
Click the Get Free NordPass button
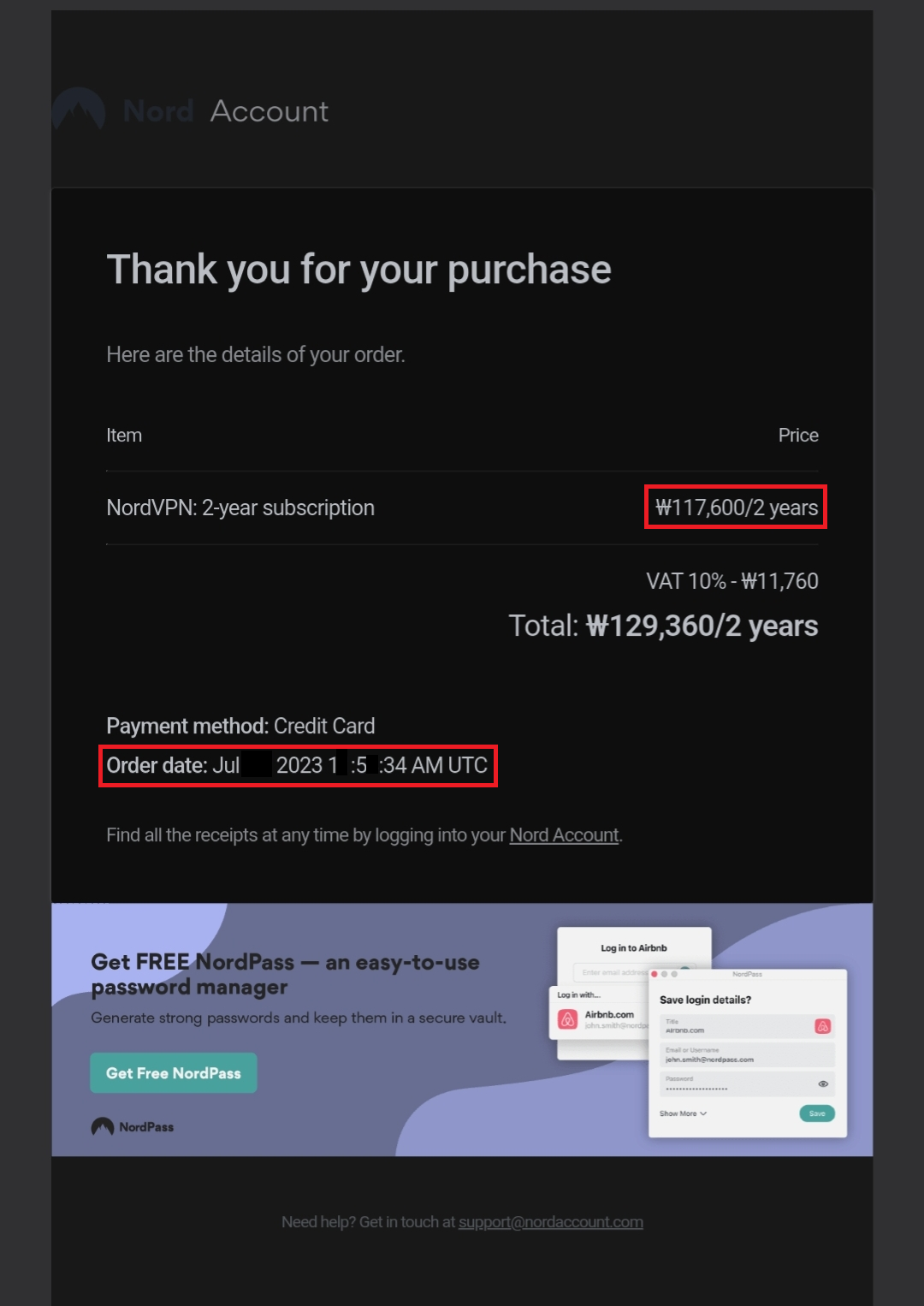pyautogui.click(x=174, y=1073)
